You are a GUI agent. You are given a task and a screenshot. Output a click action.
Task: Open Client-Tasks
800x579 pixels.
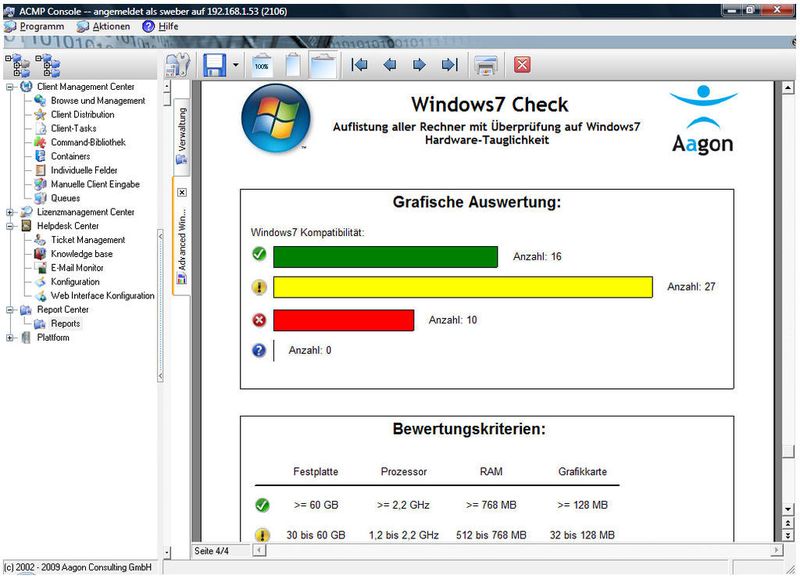(x=73, y=129)
